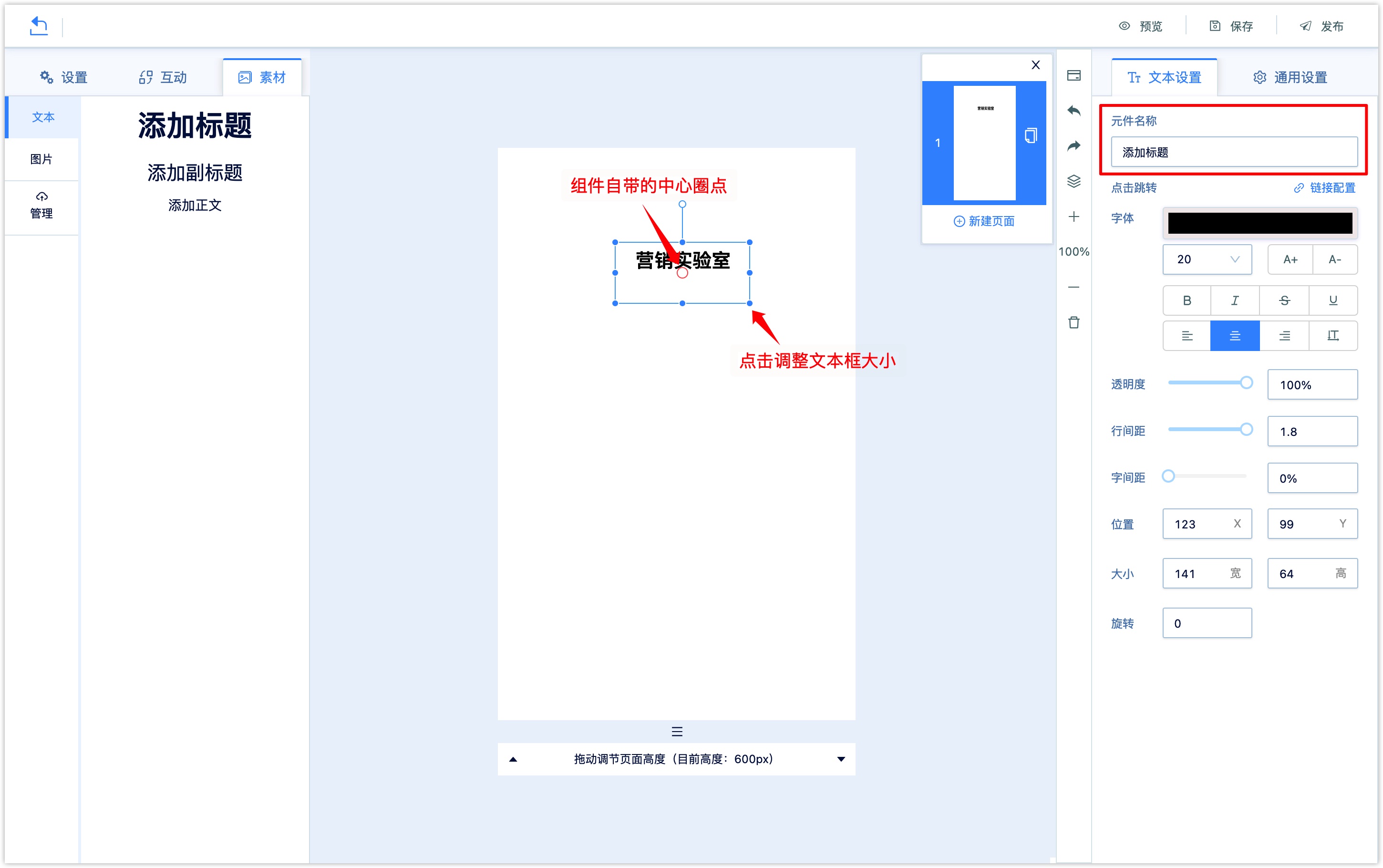This screenshot has height=868, width=1383.
Task: Open the layers panel icon
Action: coord(1073,181)
